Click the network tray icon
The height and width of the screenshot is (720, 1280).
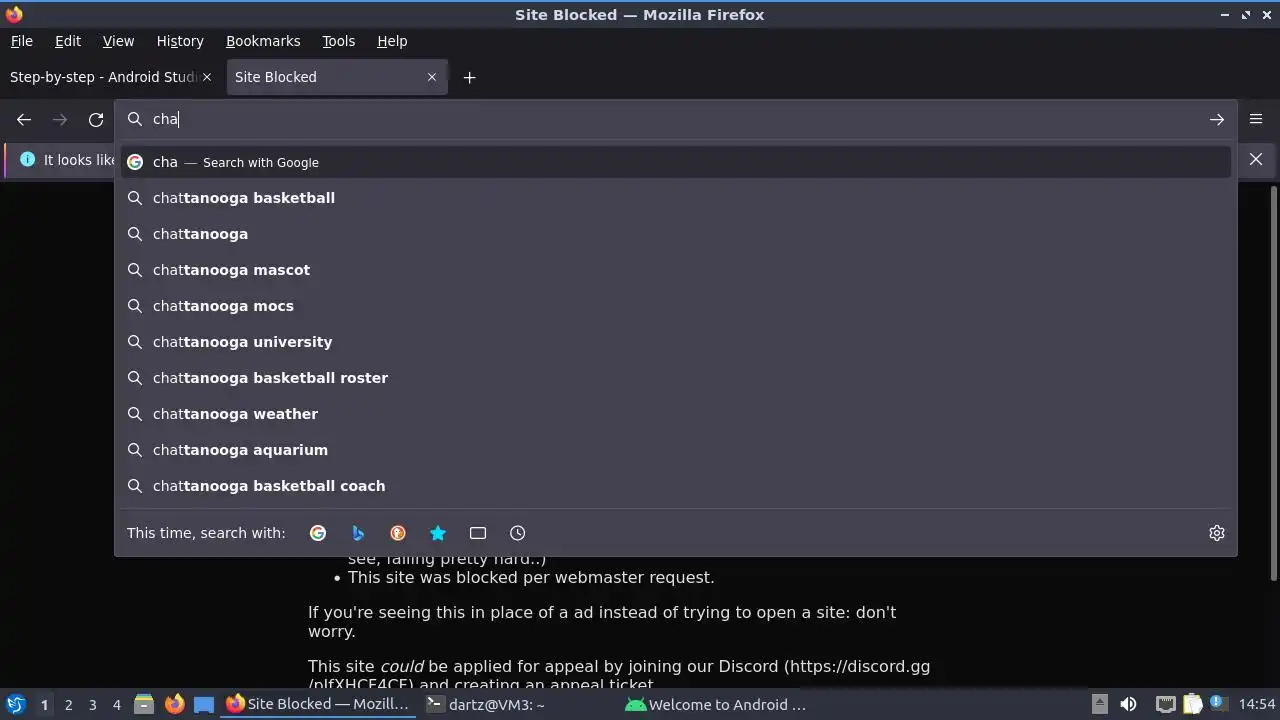1165,705
